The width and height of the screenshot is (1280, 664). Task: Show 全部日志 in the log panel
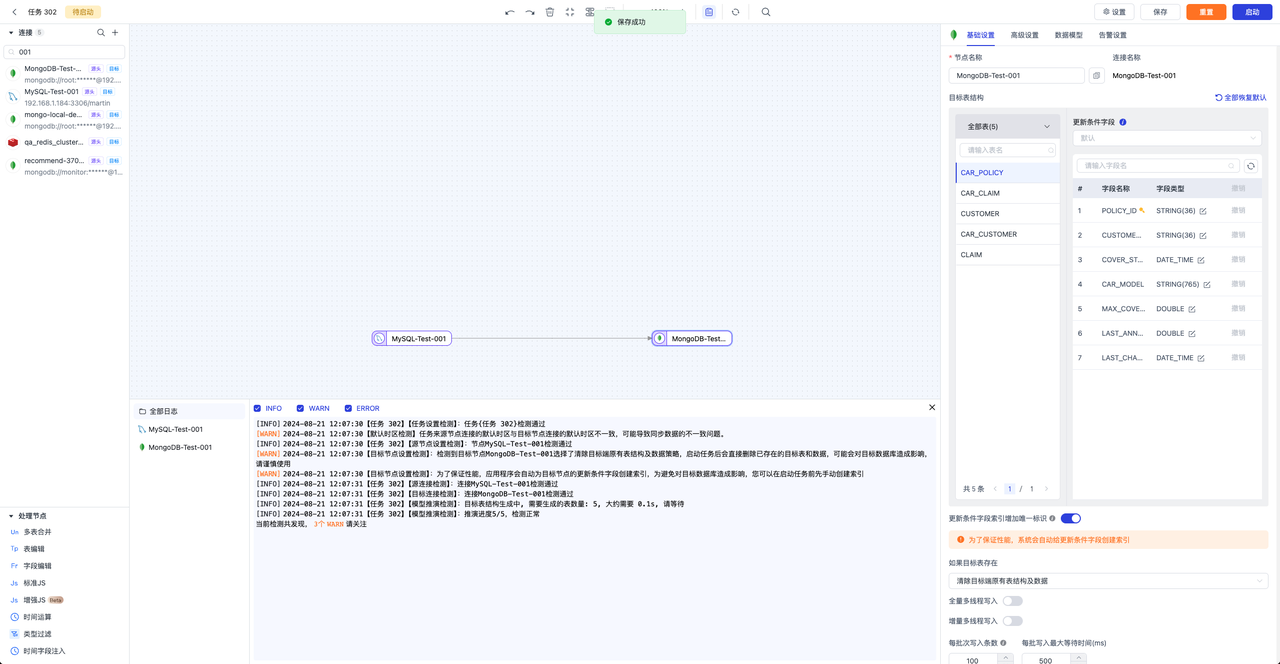point(189,411)
